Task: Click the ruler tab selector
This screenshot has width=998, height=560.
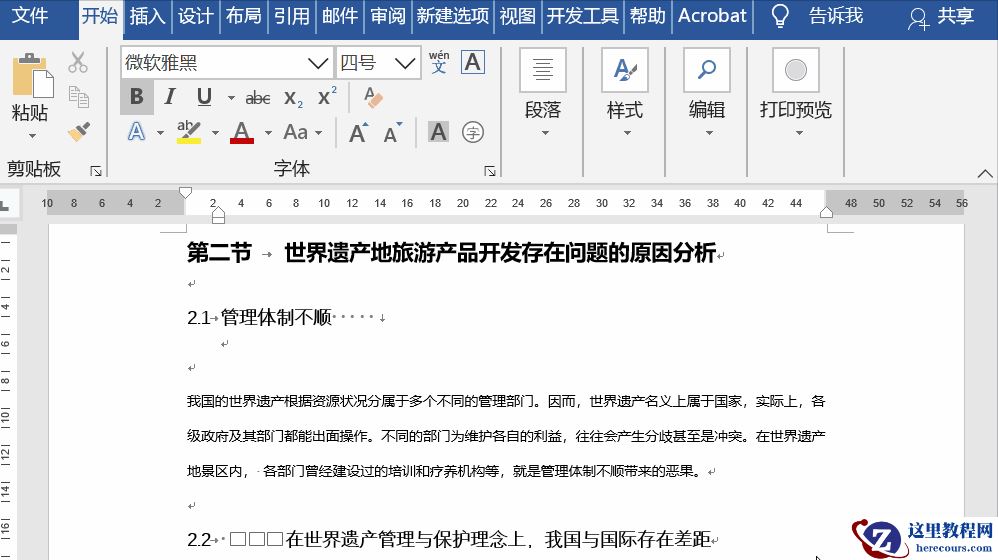Action: coord(6,206)
